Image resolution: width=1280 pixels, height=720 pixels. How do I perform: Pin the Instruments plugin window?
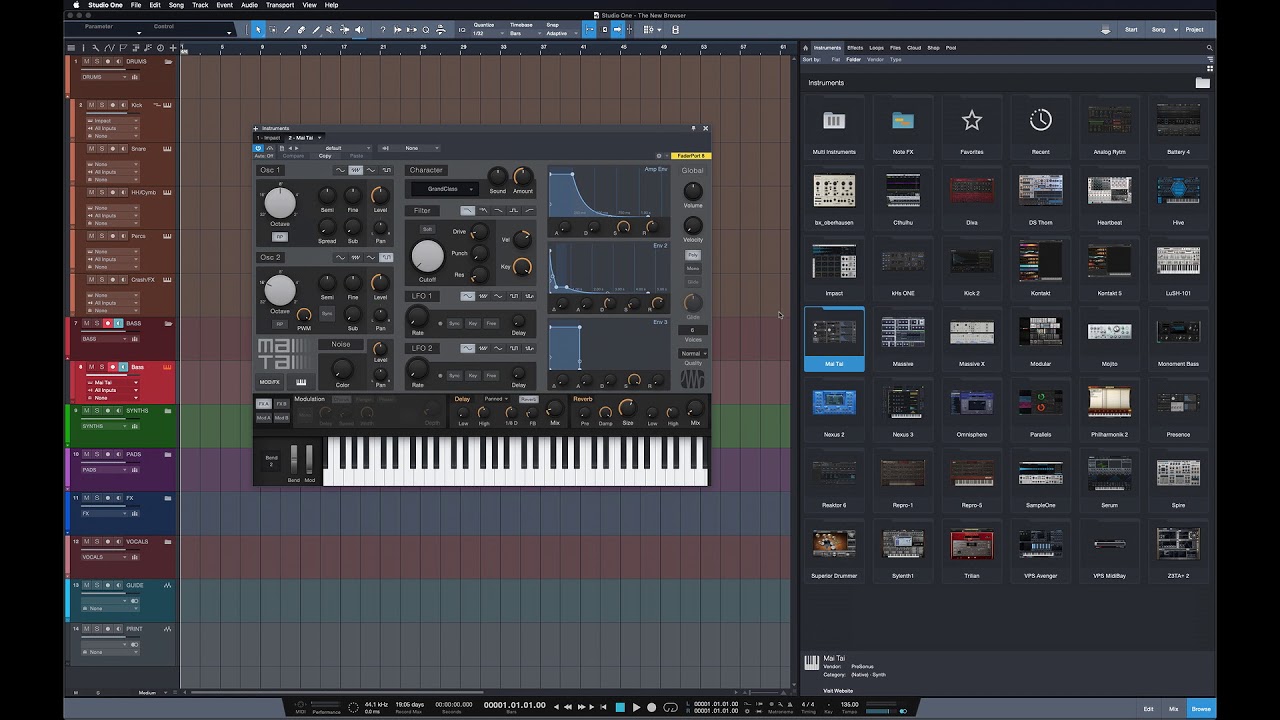tap(693, 128)
